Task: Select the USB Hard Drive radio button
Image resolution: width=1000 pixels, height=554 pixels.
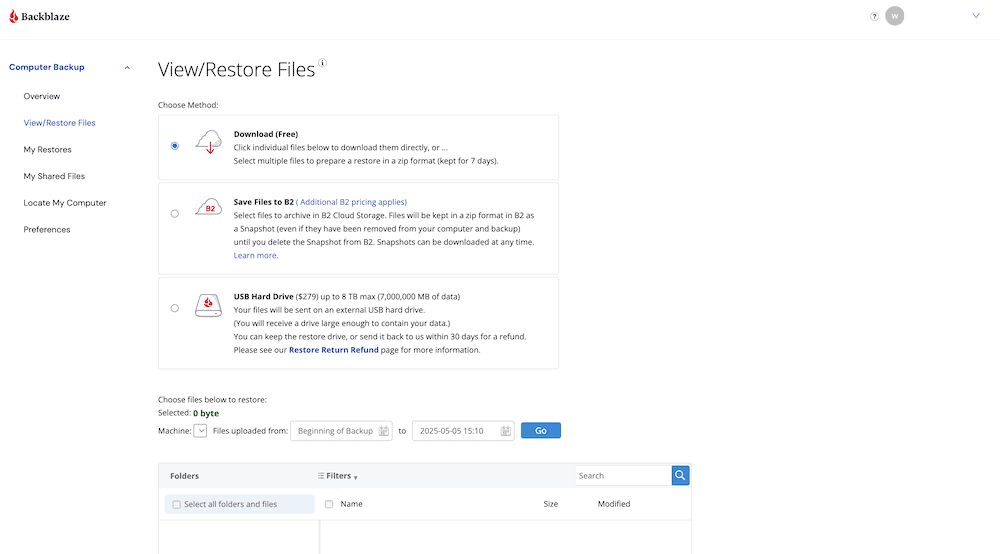Action: pyautogui.click(x=175, y=309)
